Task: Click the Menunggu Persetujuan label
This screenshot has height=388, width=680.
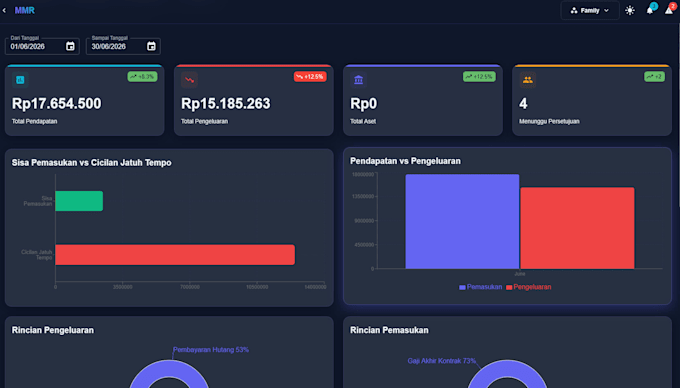Action: 549,121
